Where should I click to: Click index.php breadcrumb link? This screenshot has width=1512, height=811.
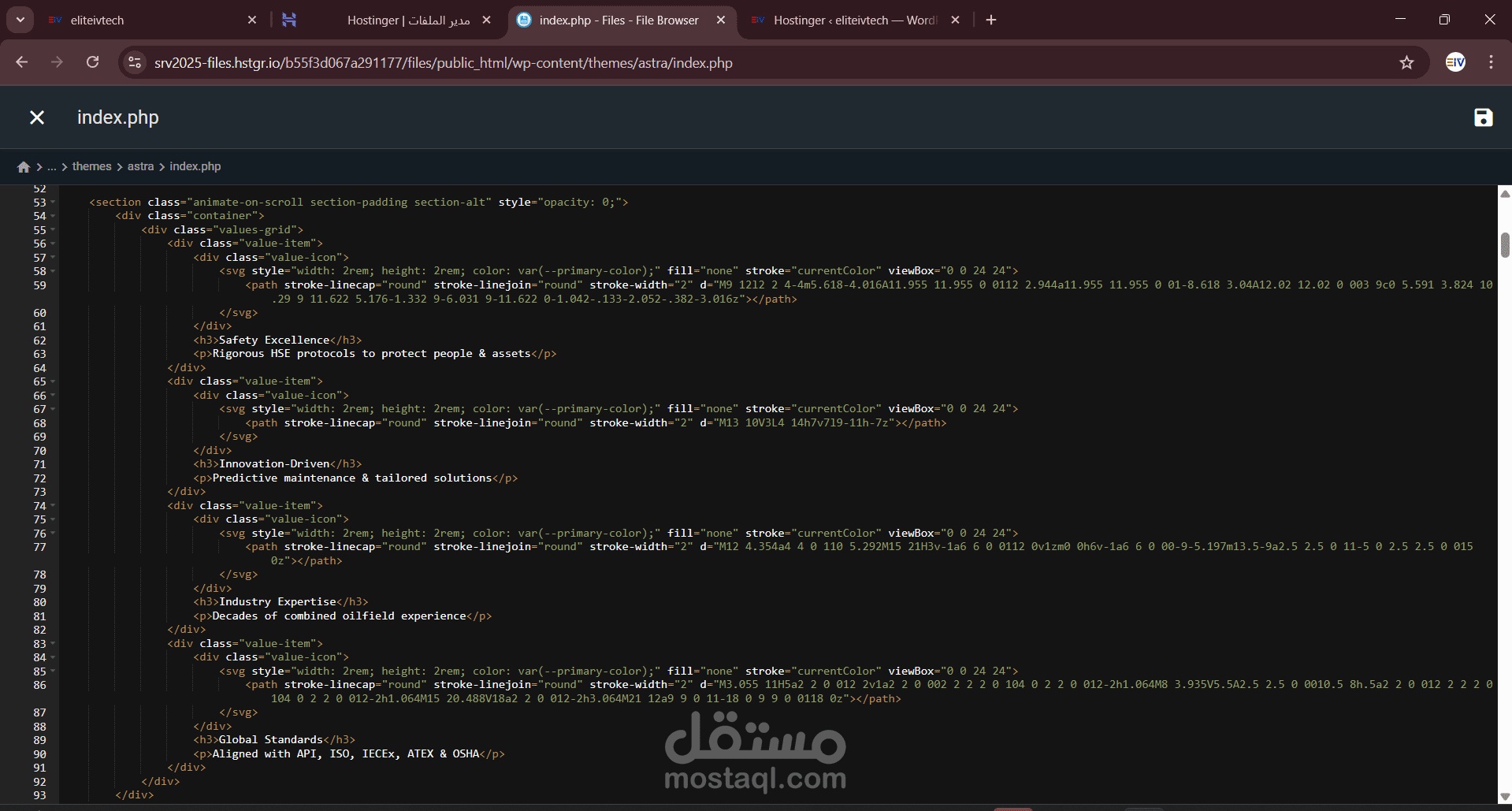pyautogui.click(x=195, y=166)
